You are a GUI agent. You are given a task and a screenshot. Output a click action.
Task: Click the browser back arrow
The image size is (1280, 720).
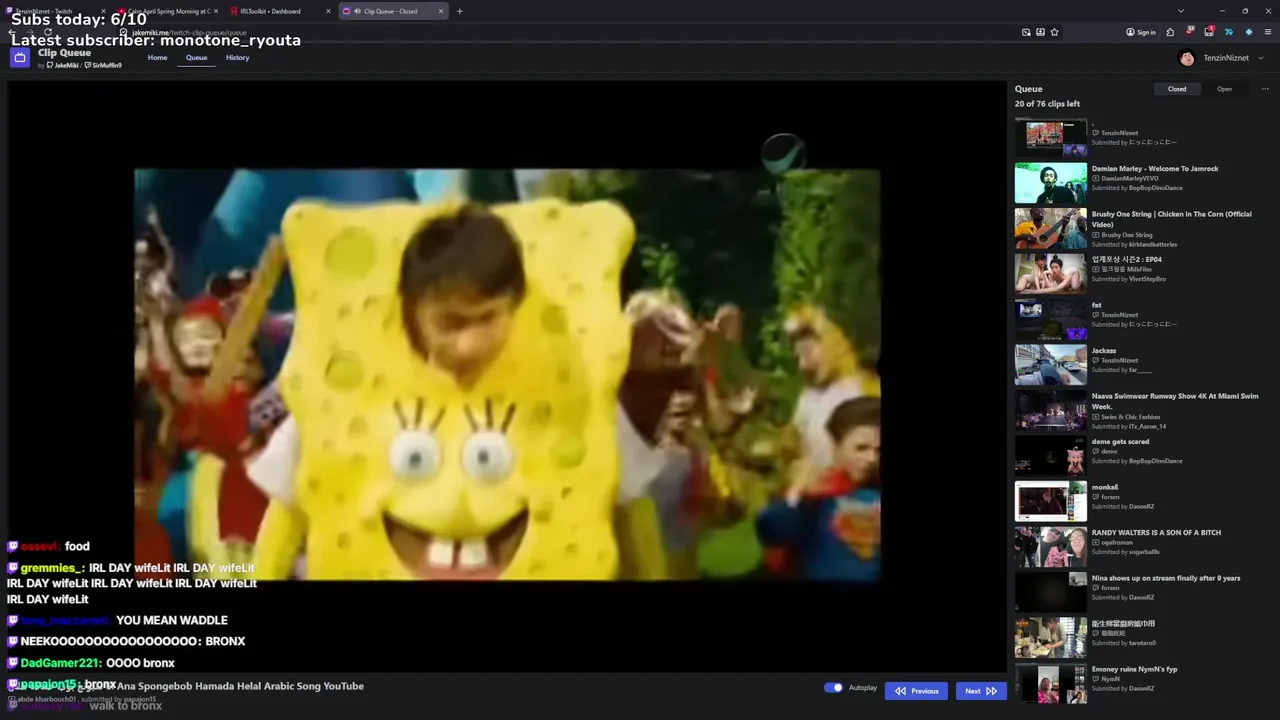pos(12,32)
